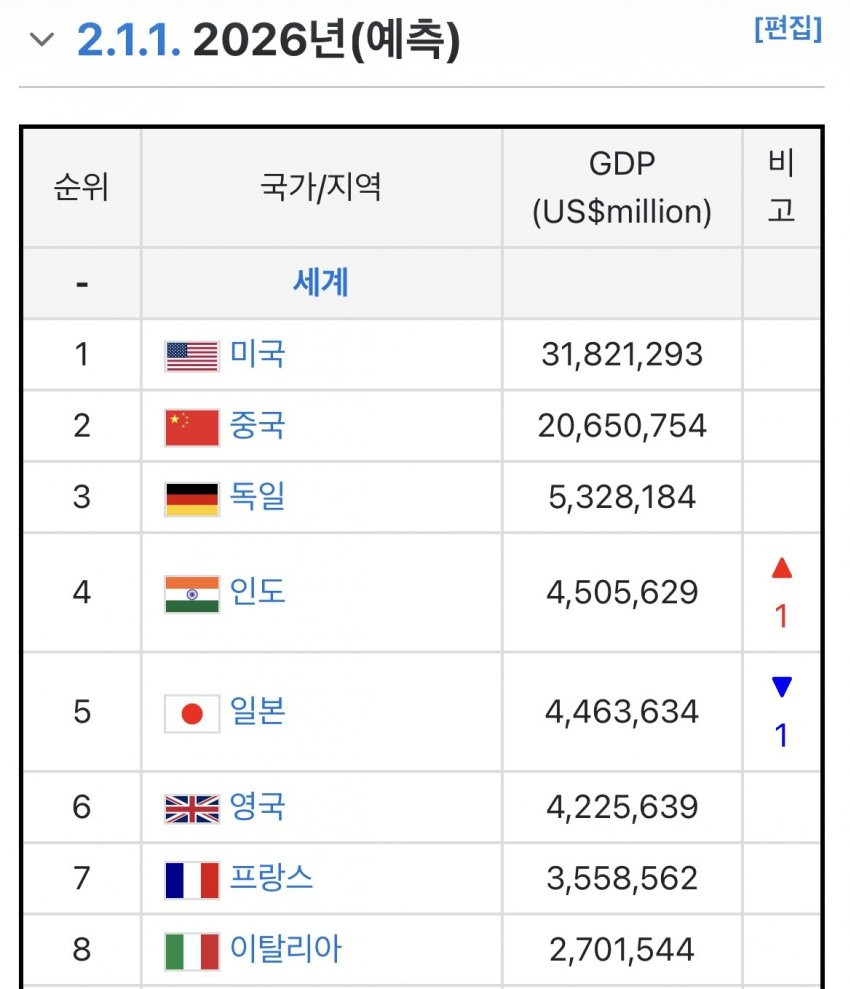Image resolution: width=850 pixels, height=989 pixels.
Task: Open the 프랑스 country link
Action: (x=271, y=877)
